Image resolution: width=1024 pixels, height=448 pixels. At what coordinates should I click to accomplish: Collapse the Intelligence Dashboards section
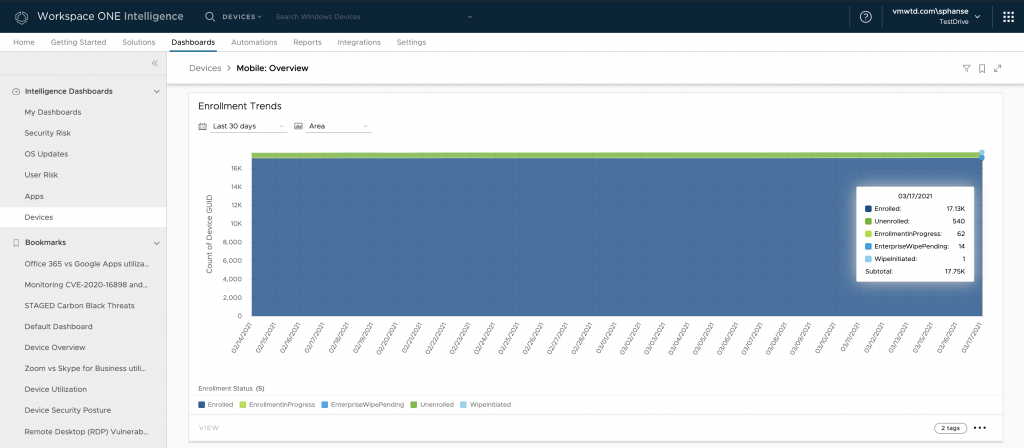click(x=156, y=91)
